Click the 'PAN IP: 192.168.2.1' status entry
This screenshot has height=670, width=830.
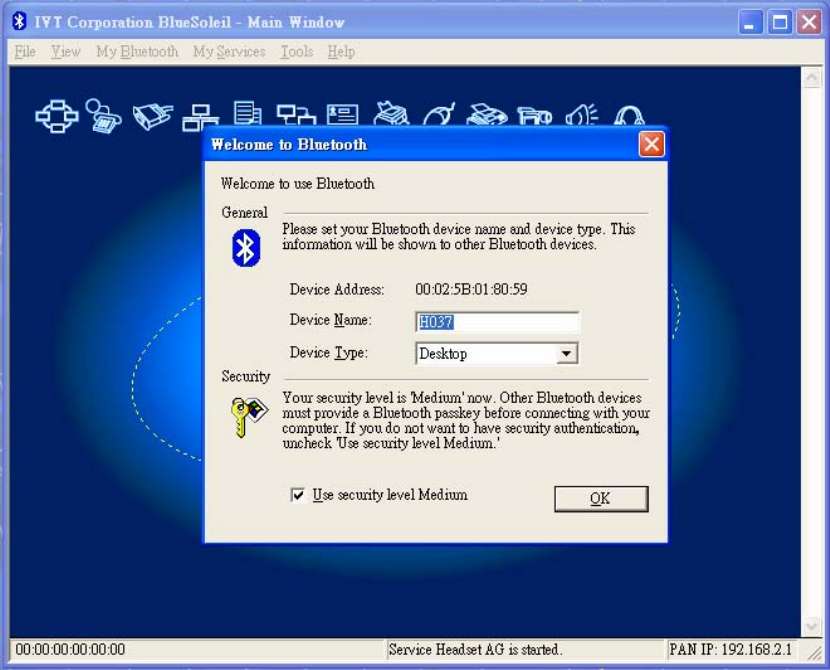730,649
